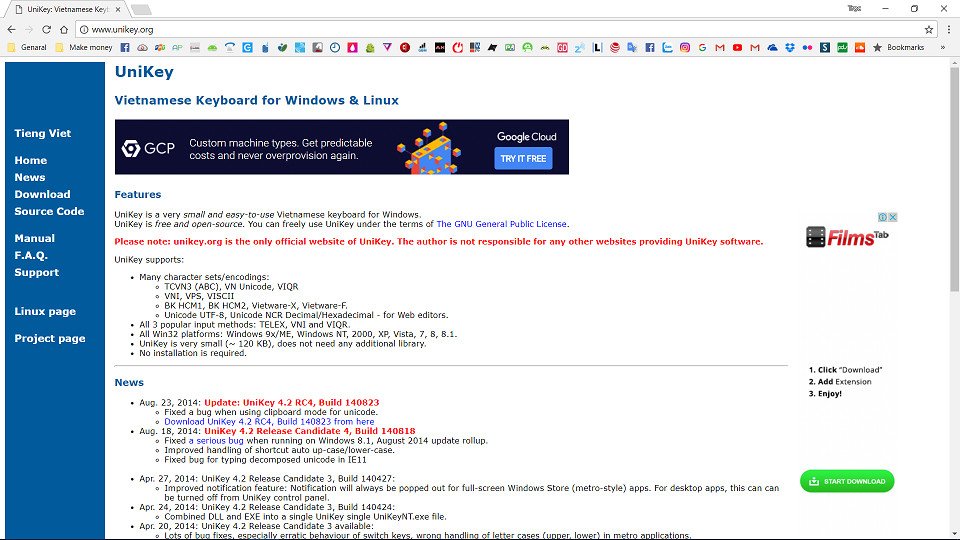Viewport: 960px width, 540px height.
Task: Close the FilmsTab ad with X
Action: 893,217
